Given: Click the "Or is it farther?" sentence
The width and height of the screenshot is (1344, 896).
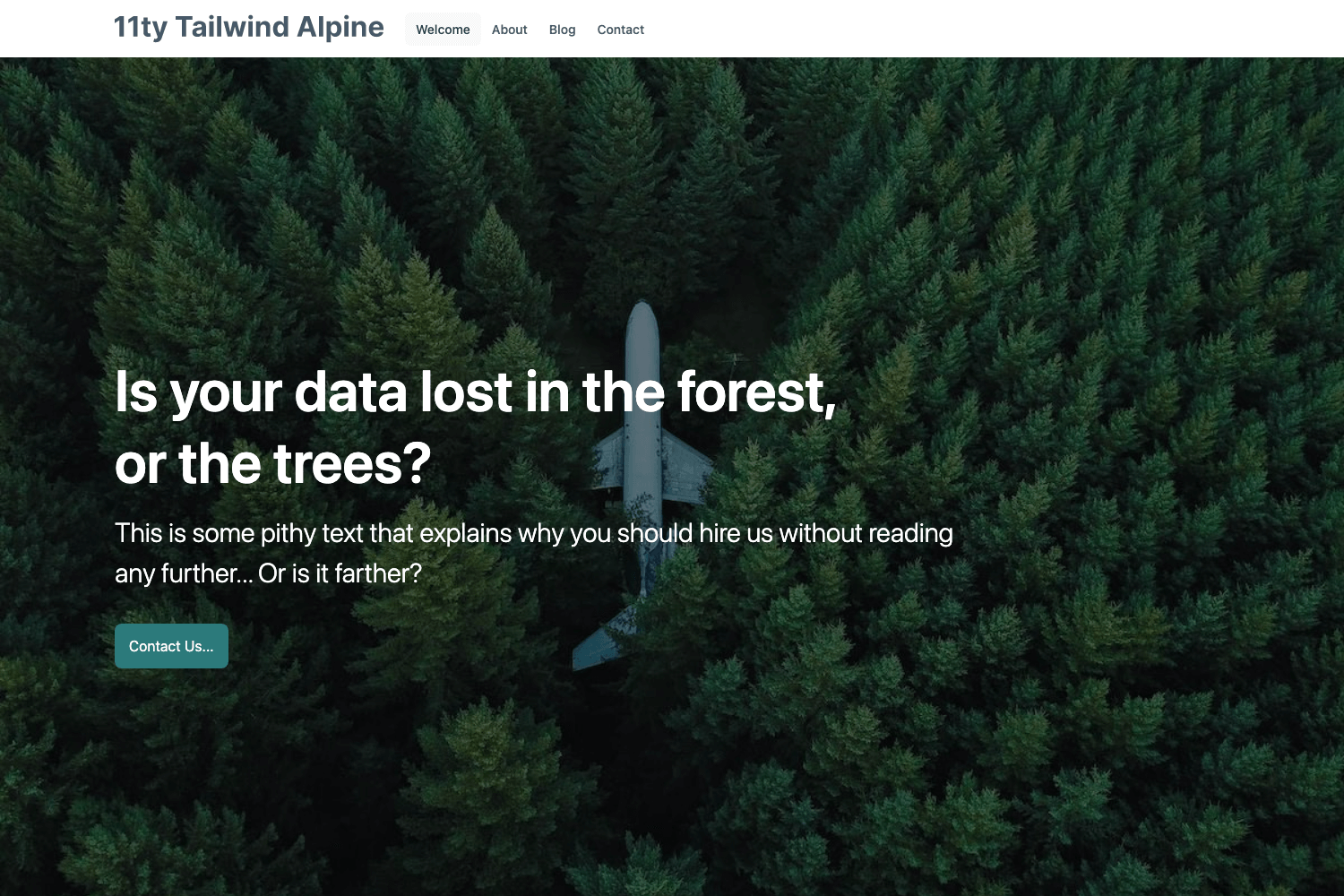Looking at the screenshot, I should (x=340, y=573).
